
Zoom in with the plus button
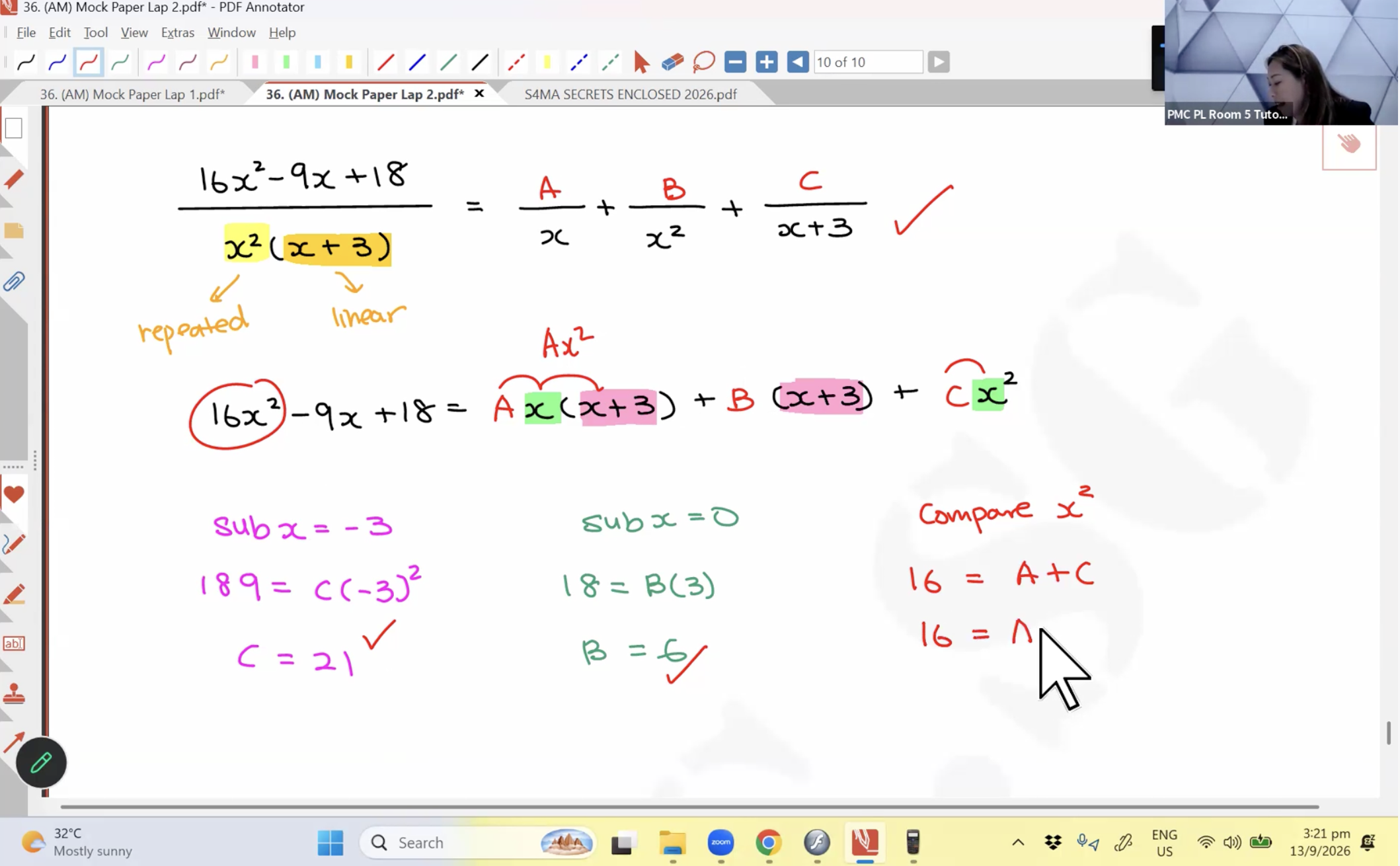coord(766,62)
